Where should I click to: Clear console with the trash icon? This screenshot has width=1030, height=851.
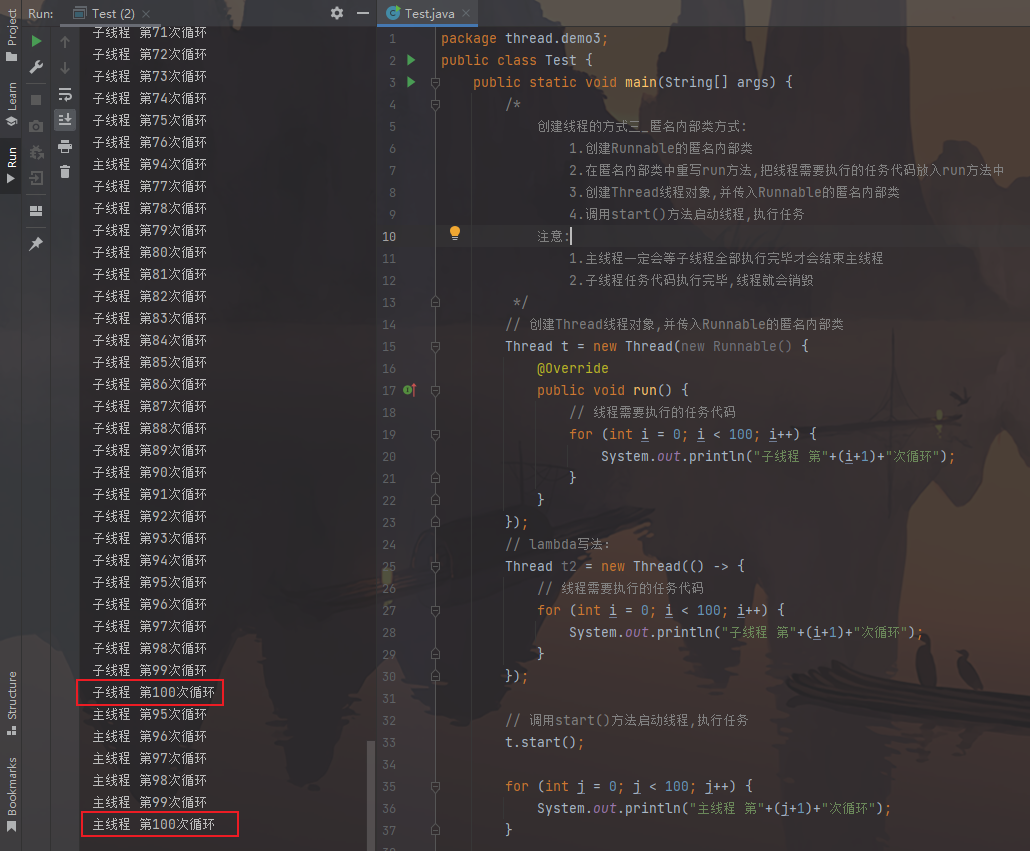point(65,172)
